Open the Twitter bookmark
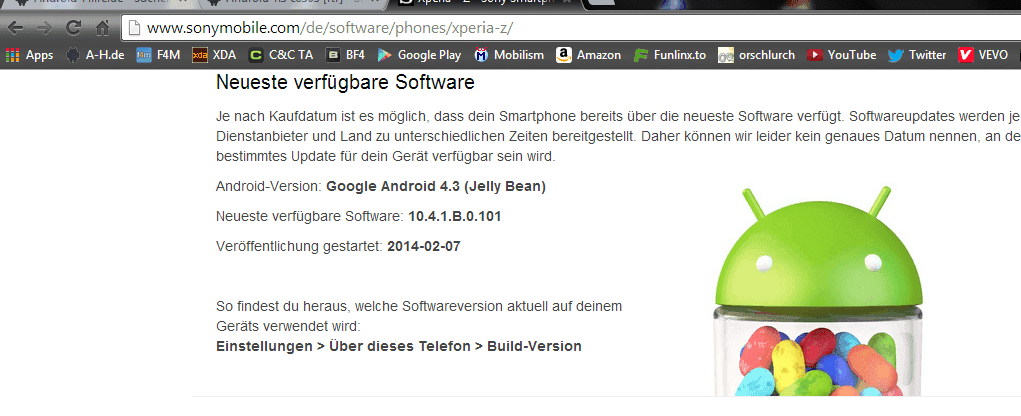1021x416 pixels. tap(917, 55)
